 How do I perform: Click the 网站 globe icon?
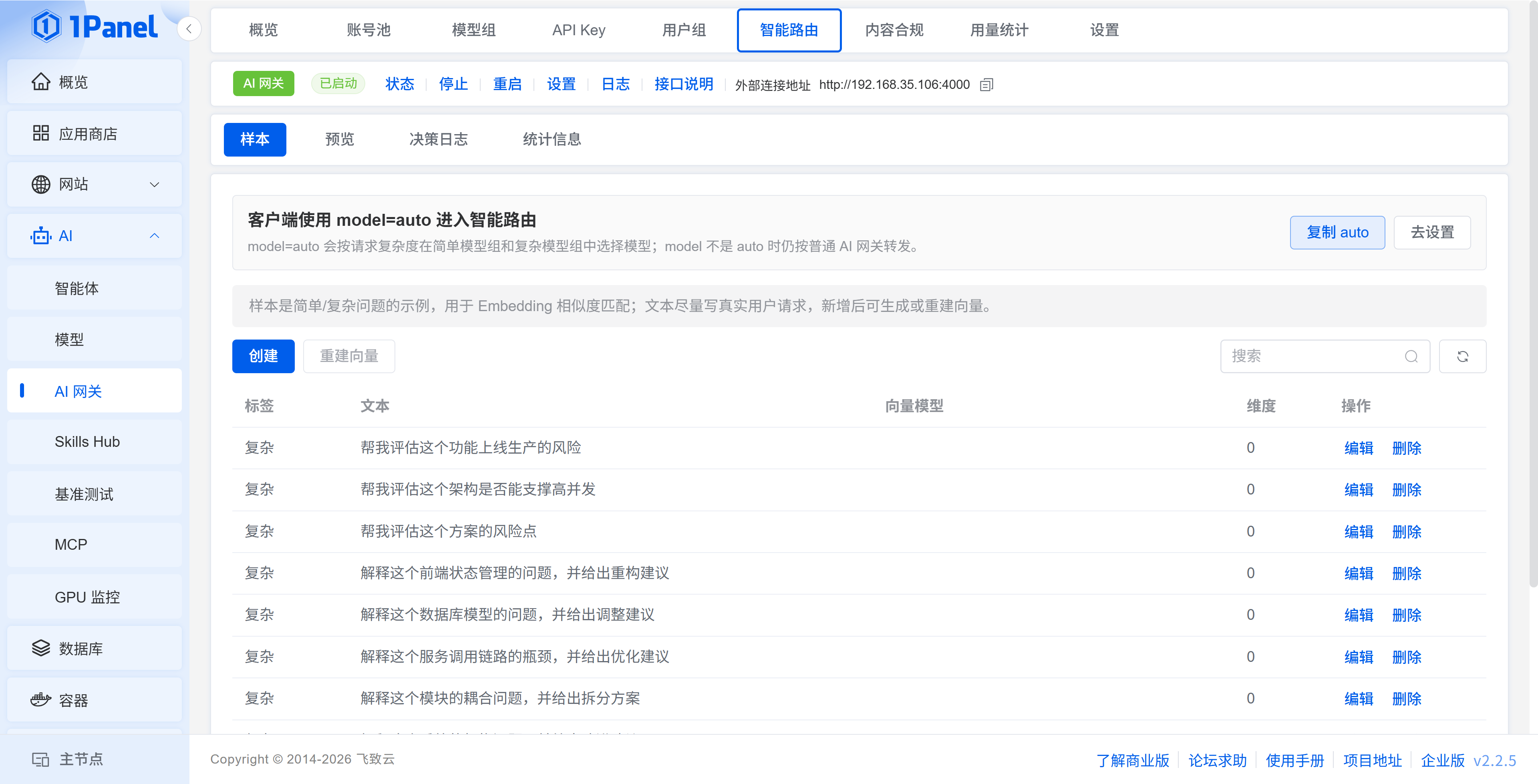[40, 185]
